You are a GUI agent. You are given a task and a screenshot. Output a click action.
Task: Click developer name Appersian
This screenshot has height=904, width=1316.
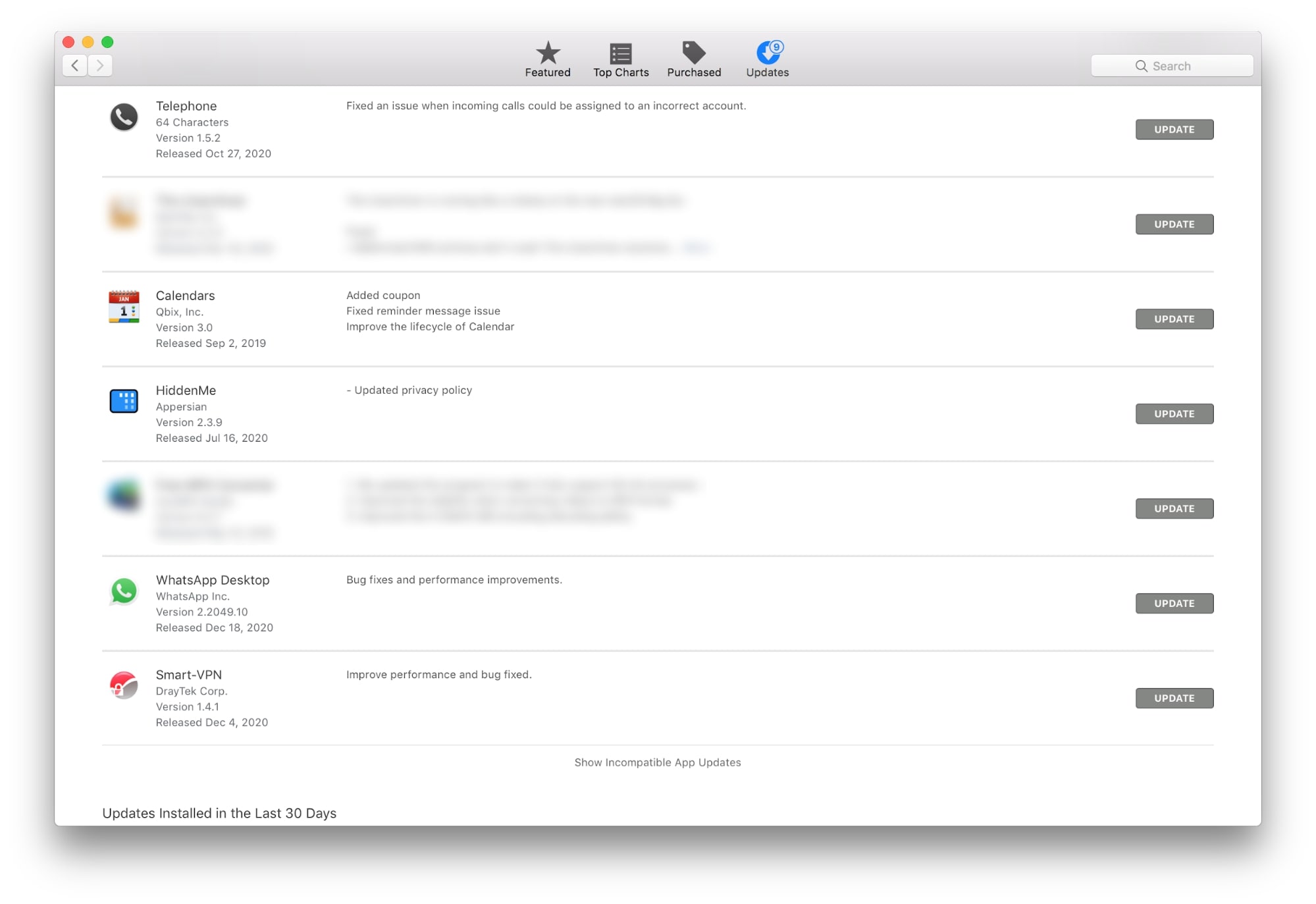pyautogui.click(x=181, y=407)
